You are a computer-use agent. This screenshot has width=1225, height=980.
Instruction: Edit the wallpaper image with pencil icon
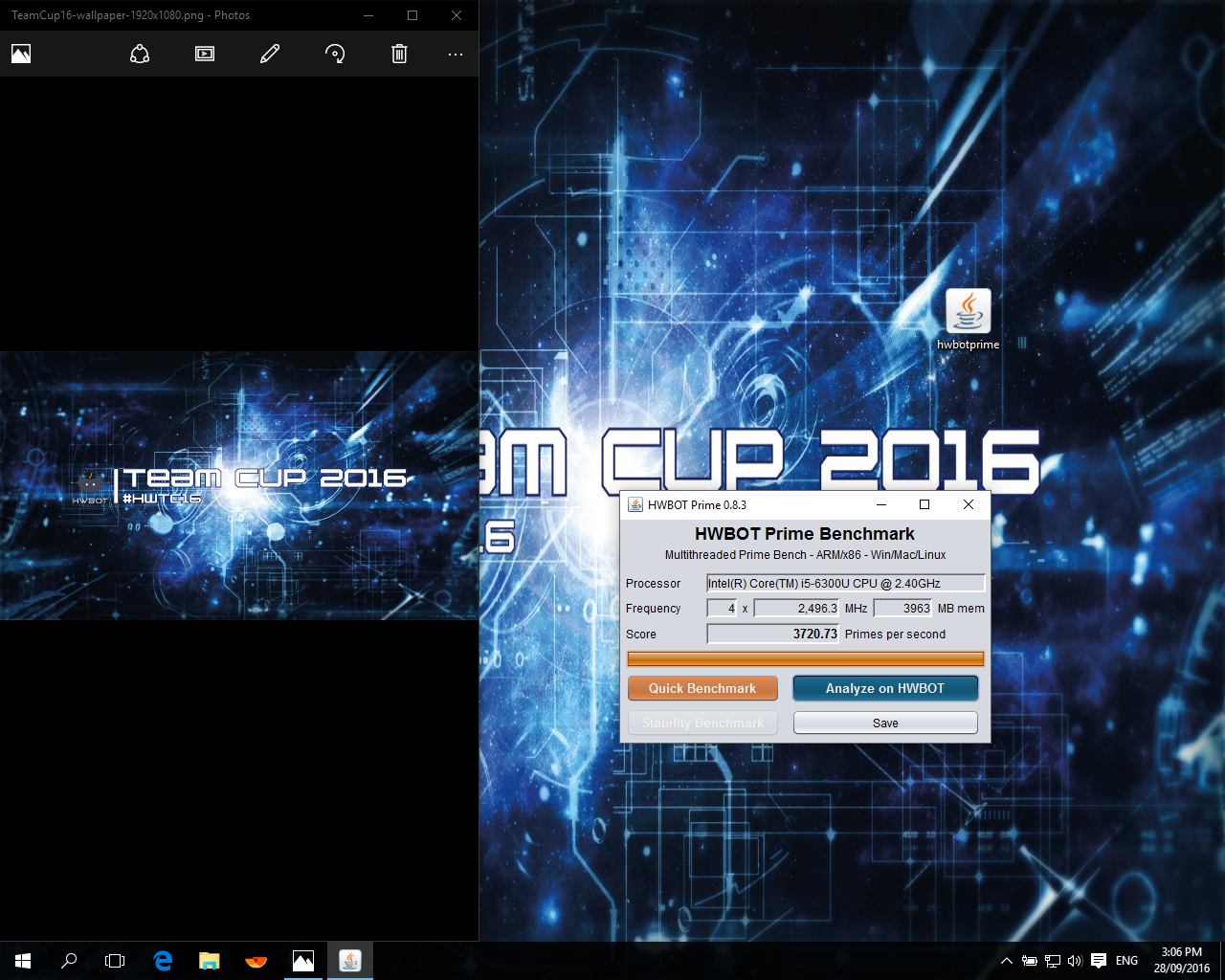click(x=270, y=54)
